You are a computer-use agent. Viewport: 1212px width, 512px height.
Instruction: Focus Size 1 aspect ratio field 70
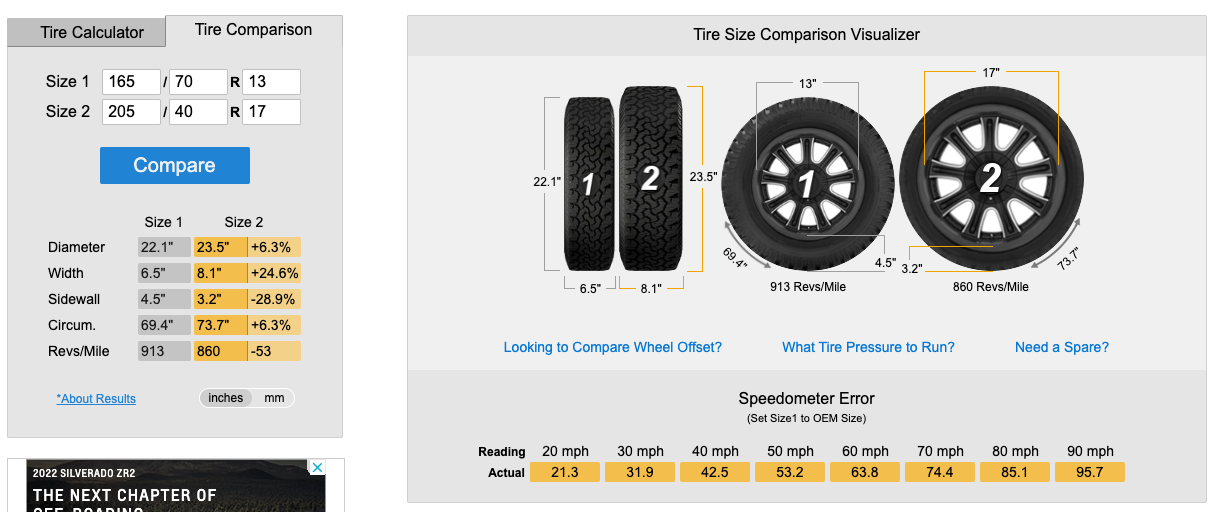198,82
